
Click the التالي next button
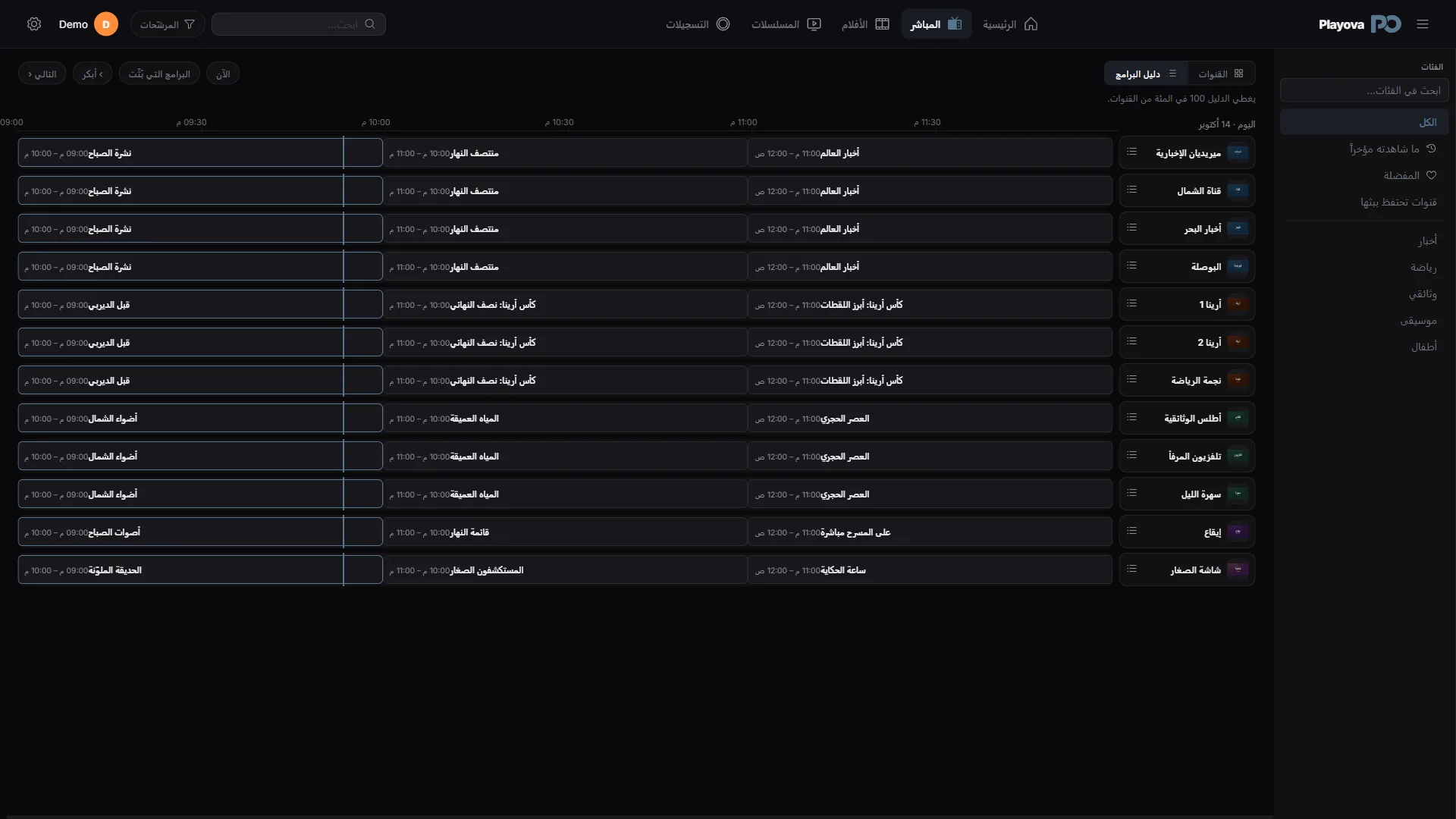(x=42, y=74)
